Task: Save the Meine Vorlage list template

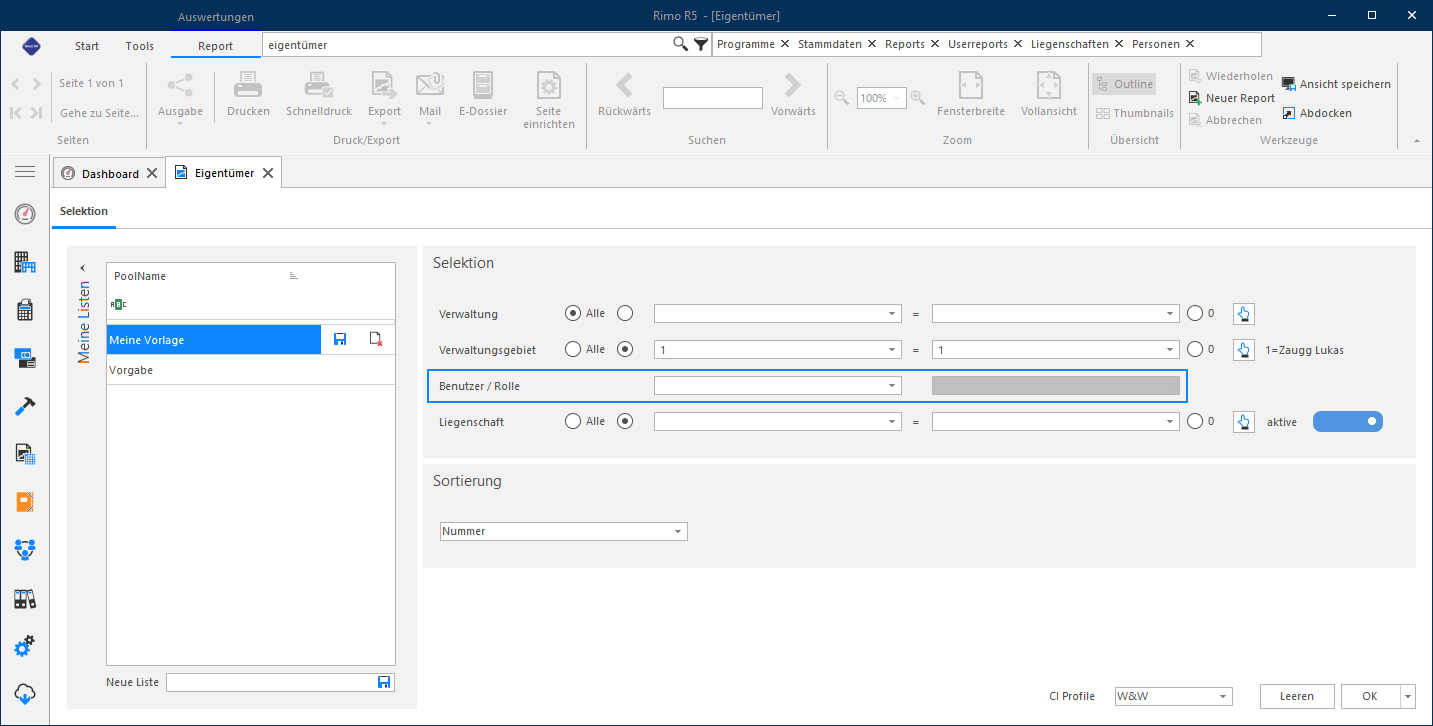Action: pos(340,340)
